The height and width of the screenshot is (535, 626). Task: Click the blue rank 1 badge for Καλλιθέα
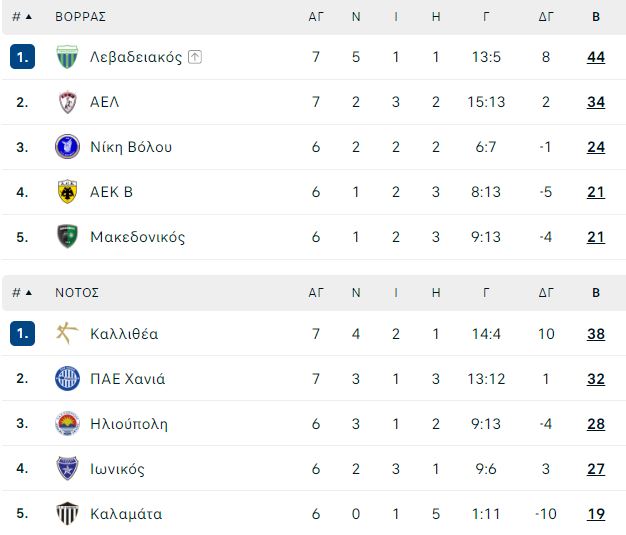(22, 333)
